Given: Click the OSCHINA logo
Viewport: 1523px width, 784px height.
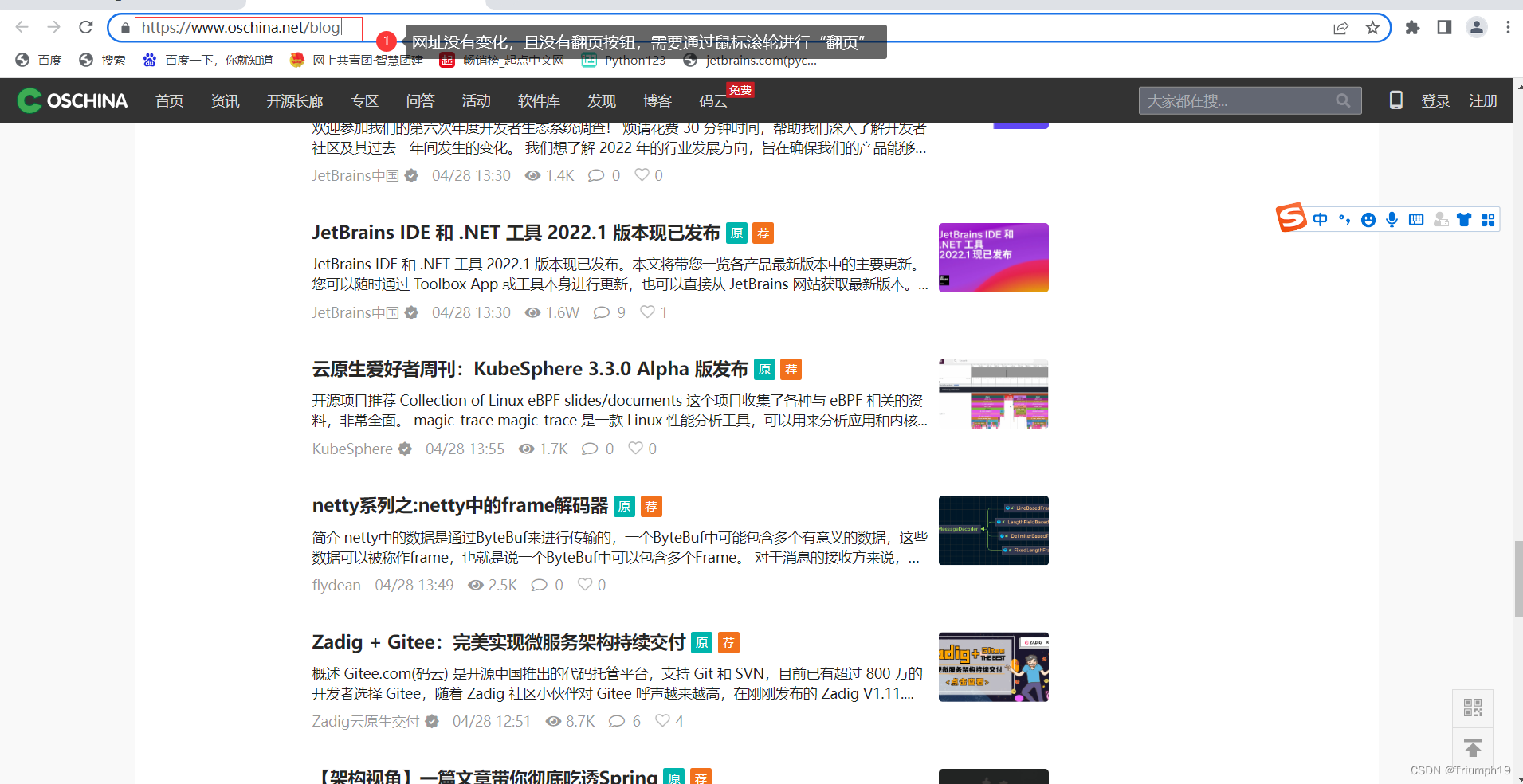Looking at the screenshot, I should tap(73, 100).
